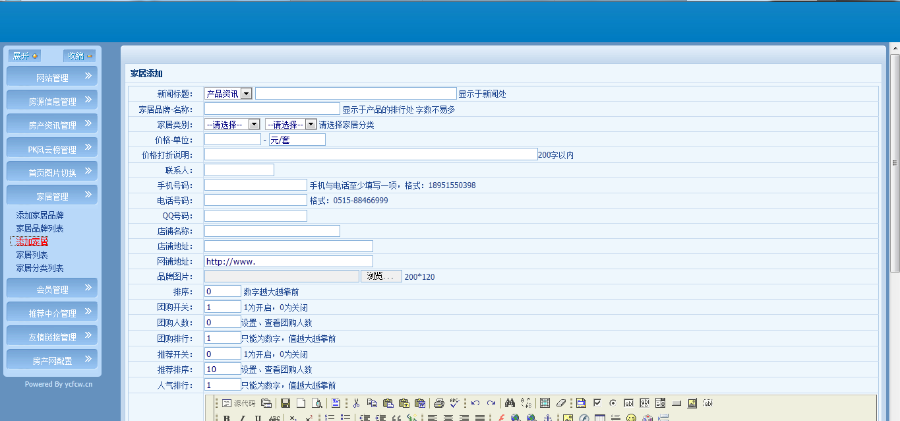This screenshot has width=900, height=421.
Task: Open the second 请选择 subcategory dropdown
Action: pos(291,124)
